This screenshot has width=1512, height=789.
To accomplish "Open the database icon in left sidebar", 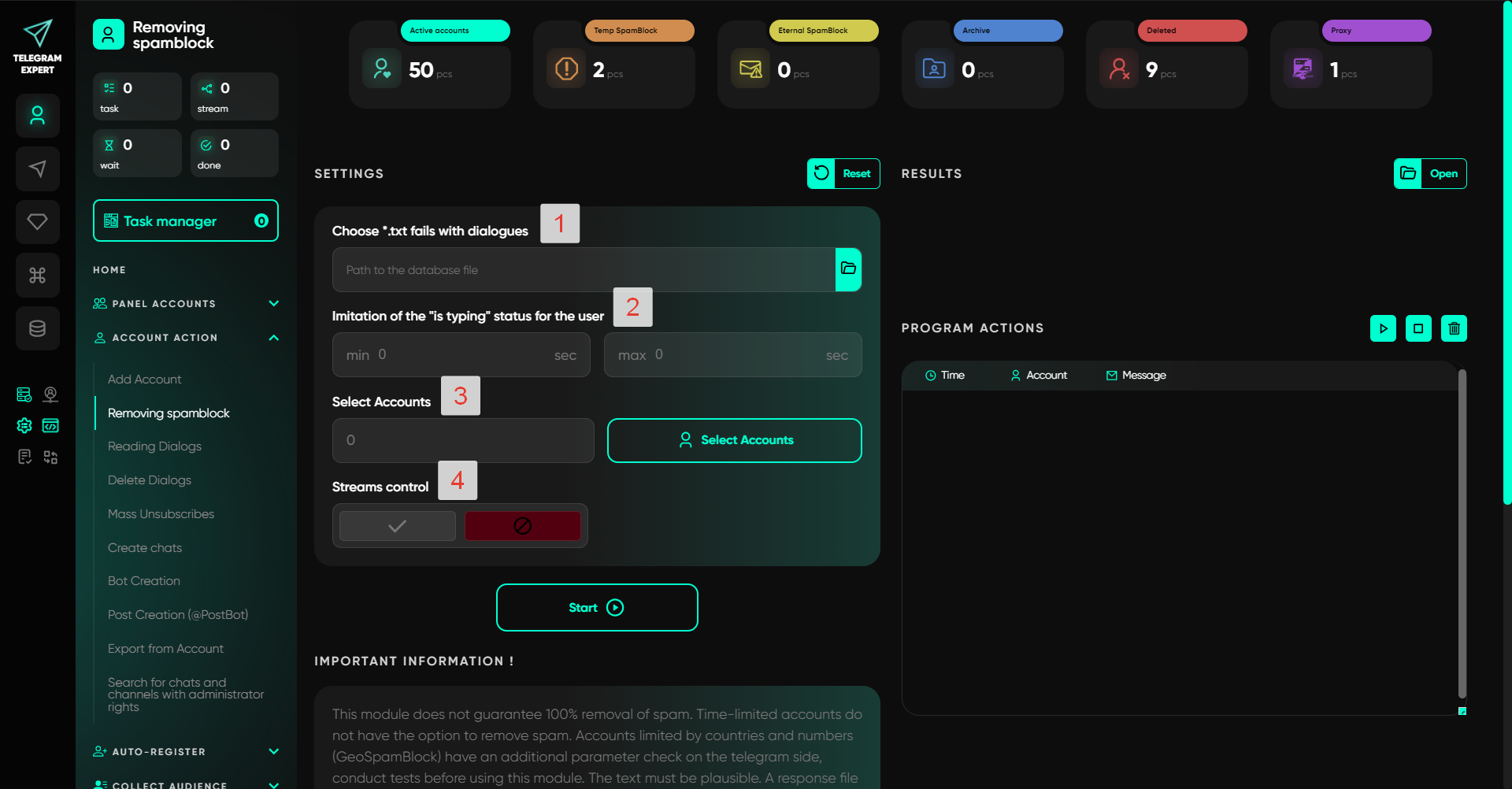I will coord(37,328).
